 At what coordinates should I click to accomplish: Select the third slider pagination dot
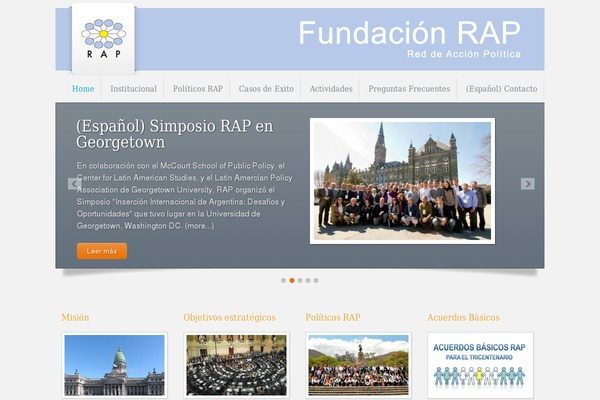pos(300,281)
